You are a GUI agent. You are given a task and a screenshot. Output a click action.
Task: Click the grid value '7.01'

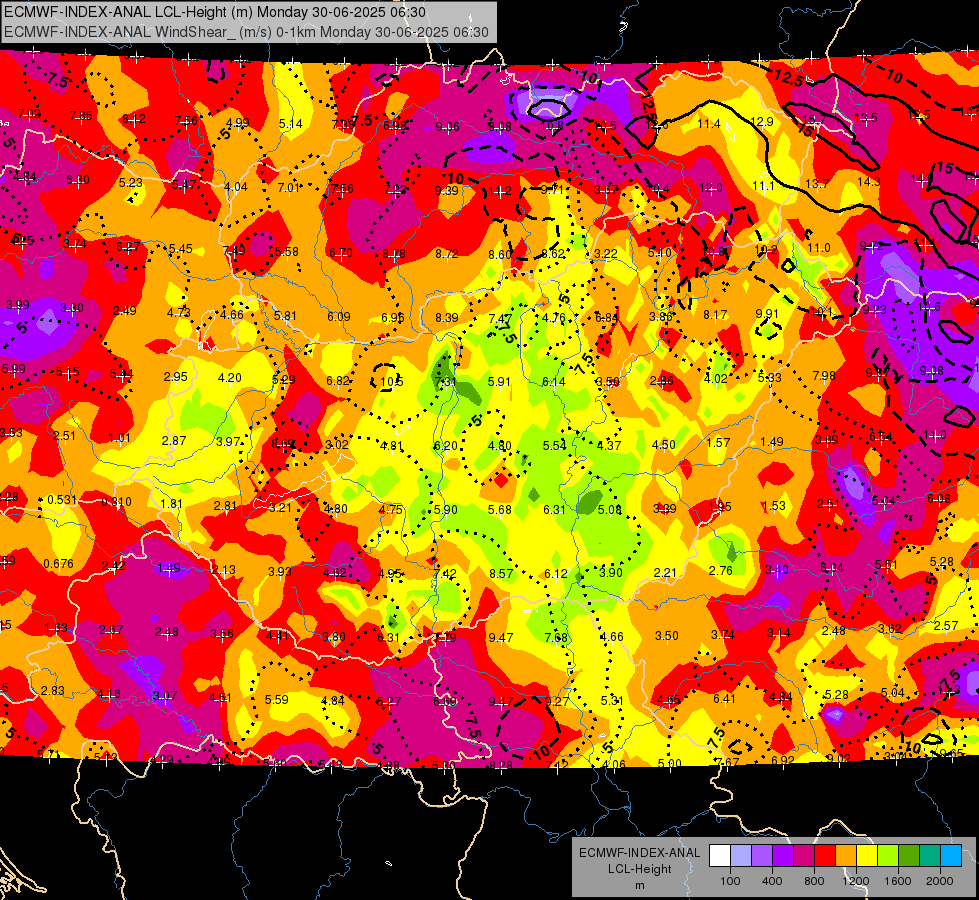(289, 187)
